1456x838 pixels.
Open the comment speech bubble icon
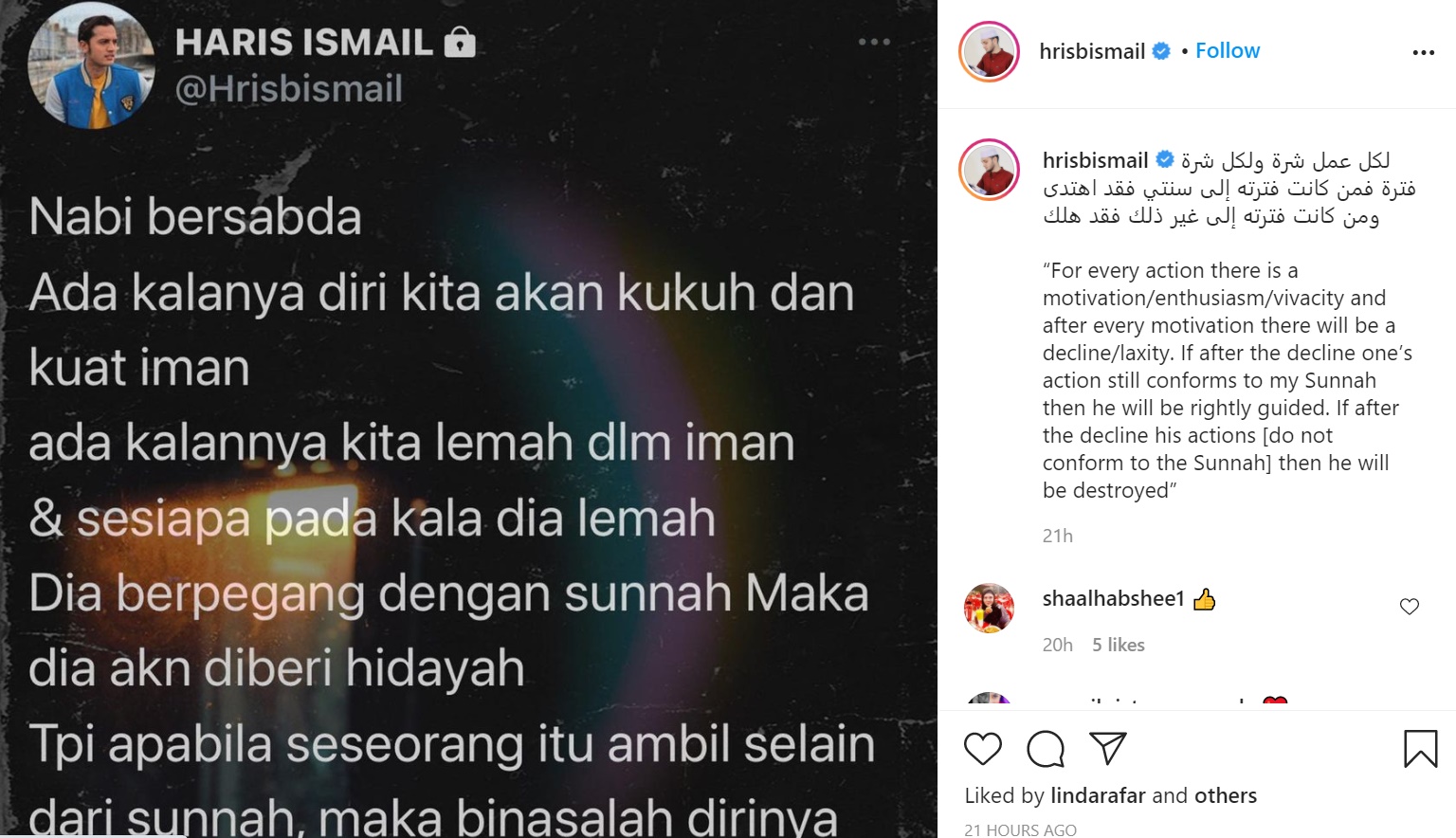coord(1046,749)
